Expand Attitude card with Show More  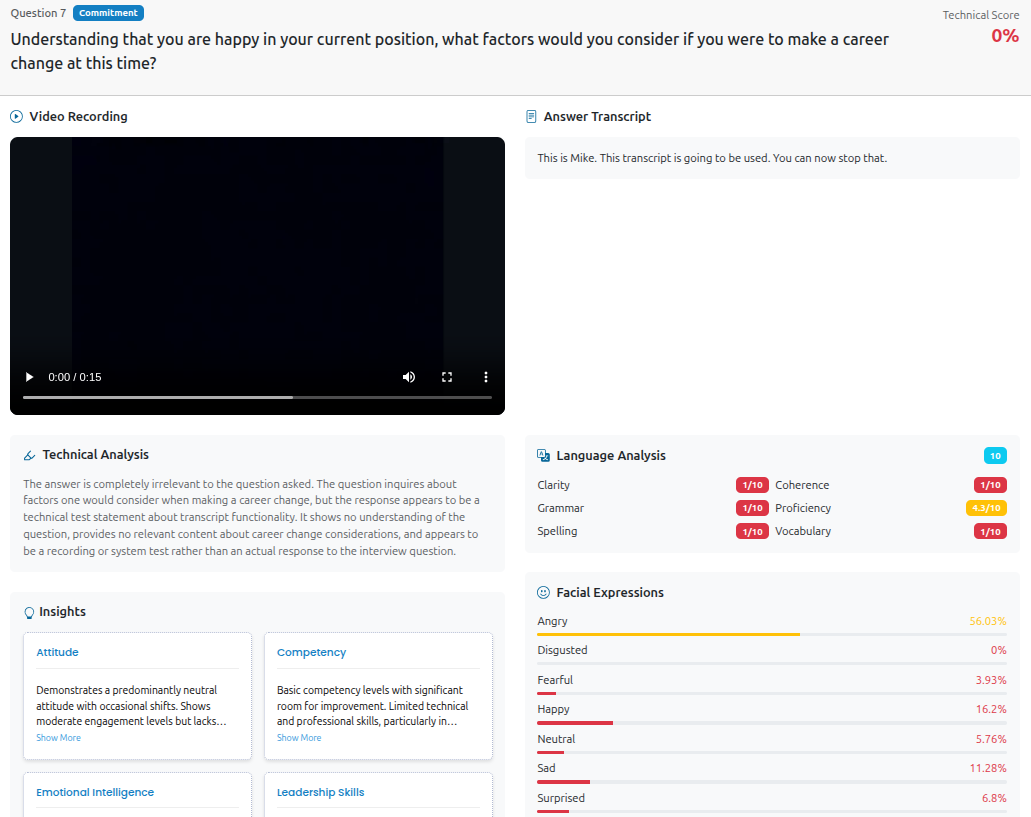tap(58, 738)
